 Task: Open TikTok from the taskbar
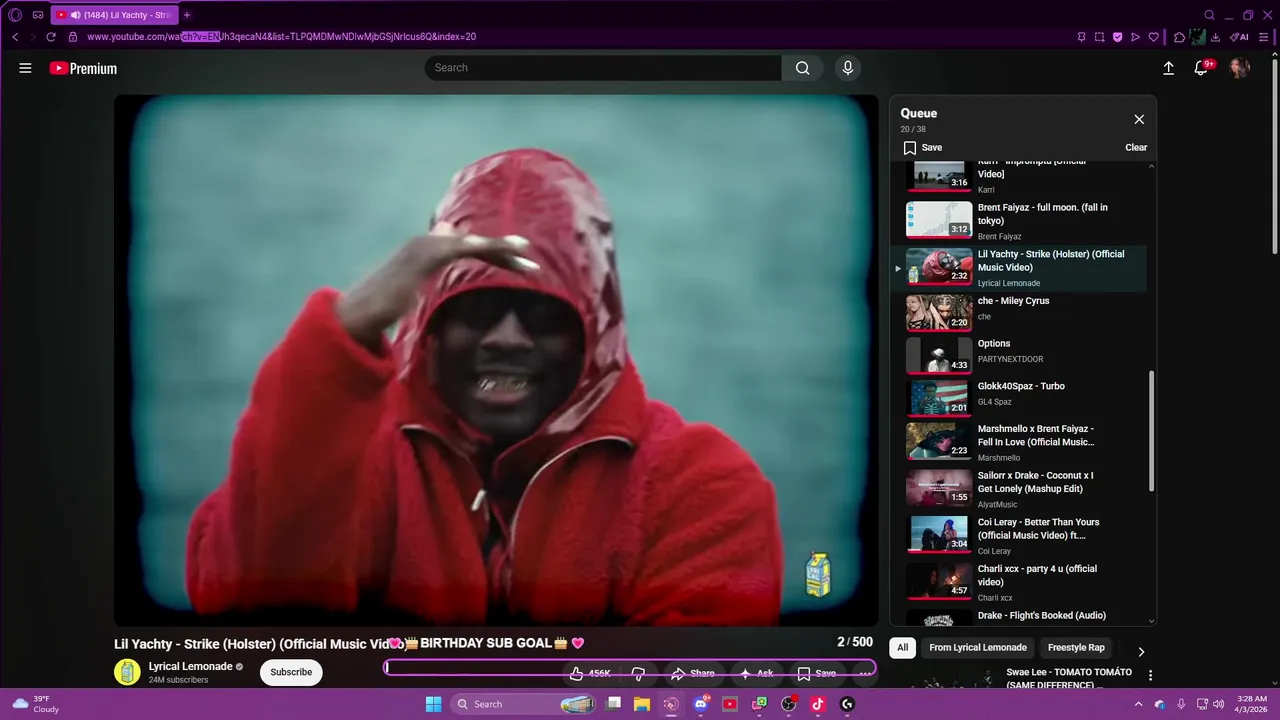[x=818, y=704]
